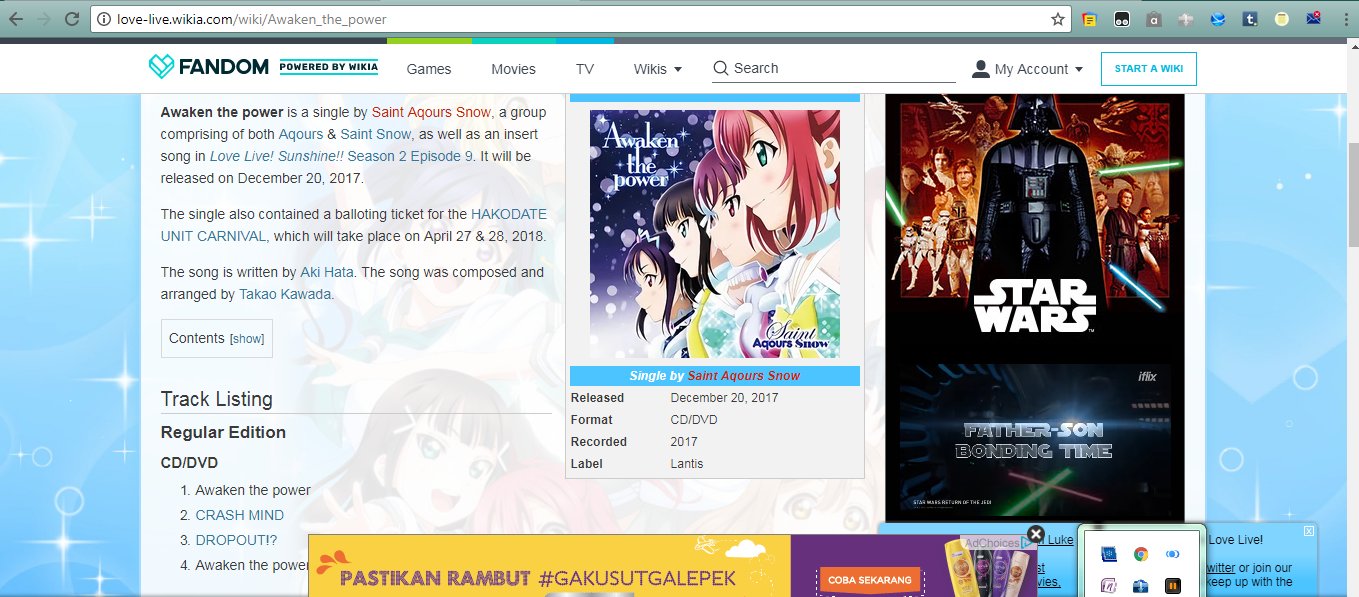View site information icon in address bar
1359x597 pixels.
point(104,19)
